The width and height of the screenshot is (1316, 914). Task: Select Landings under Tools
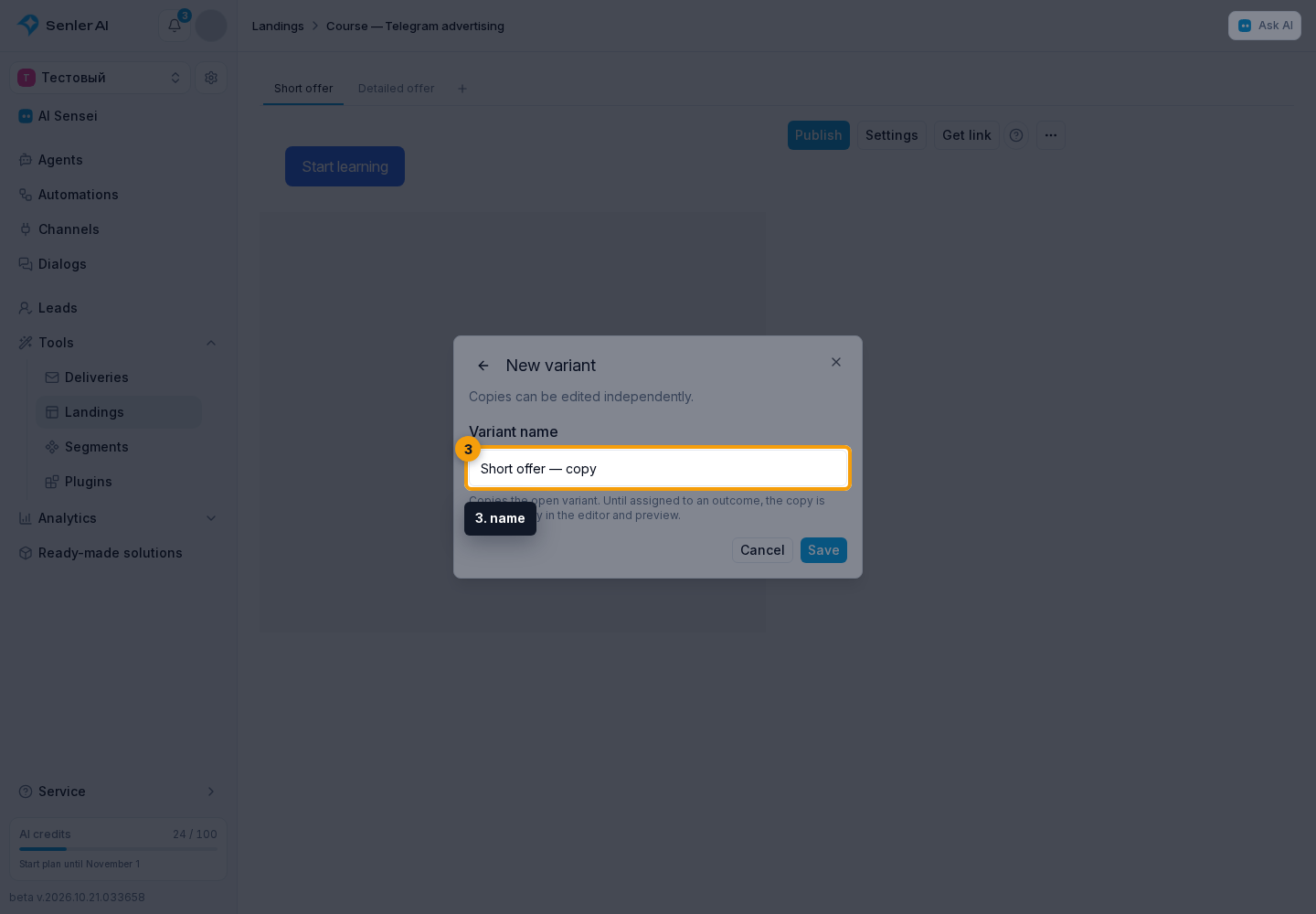119,412
